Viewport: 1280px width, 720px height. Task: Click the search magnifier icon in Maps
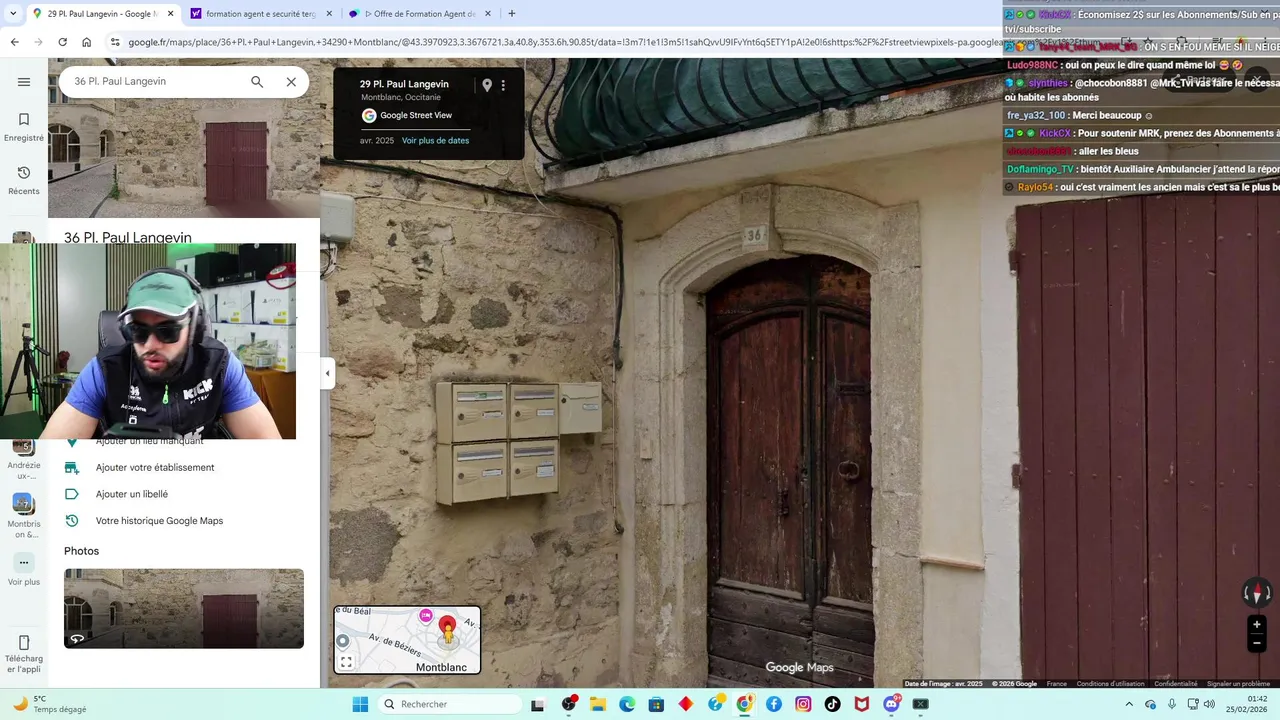pyautogui.click(x=257, y=82)
